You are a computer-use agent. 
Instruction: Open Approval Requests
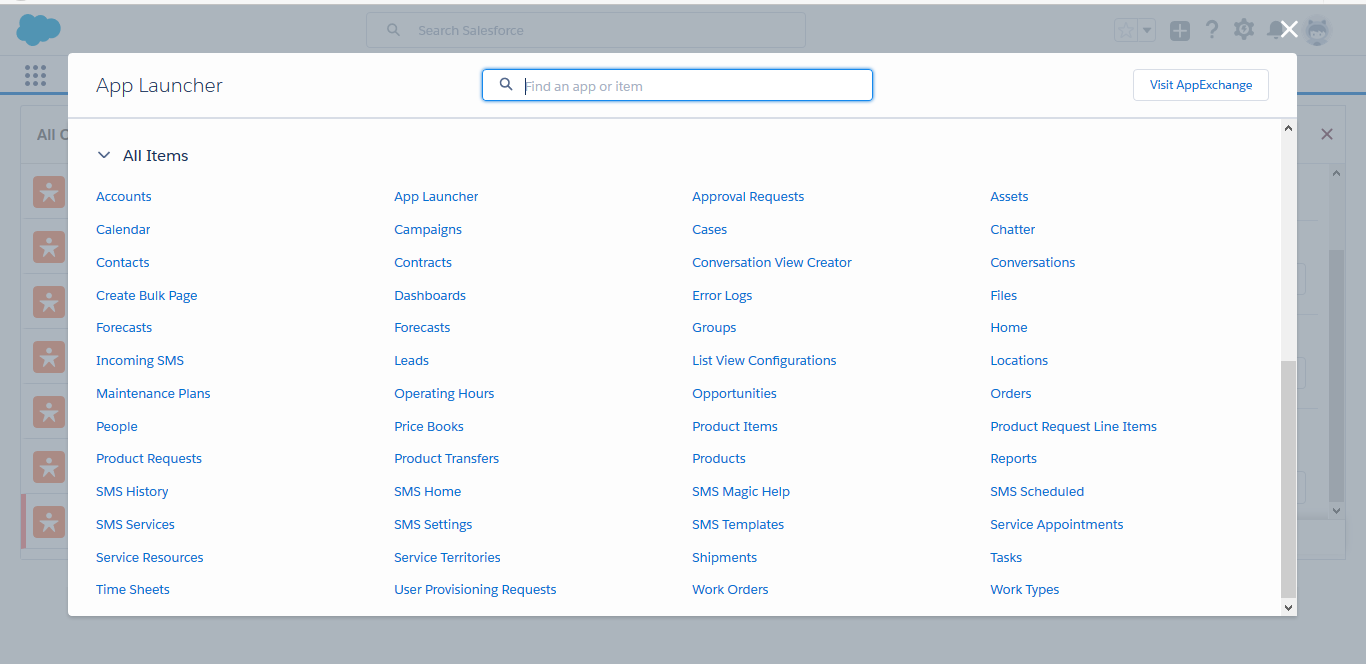(x=748, y=197)
